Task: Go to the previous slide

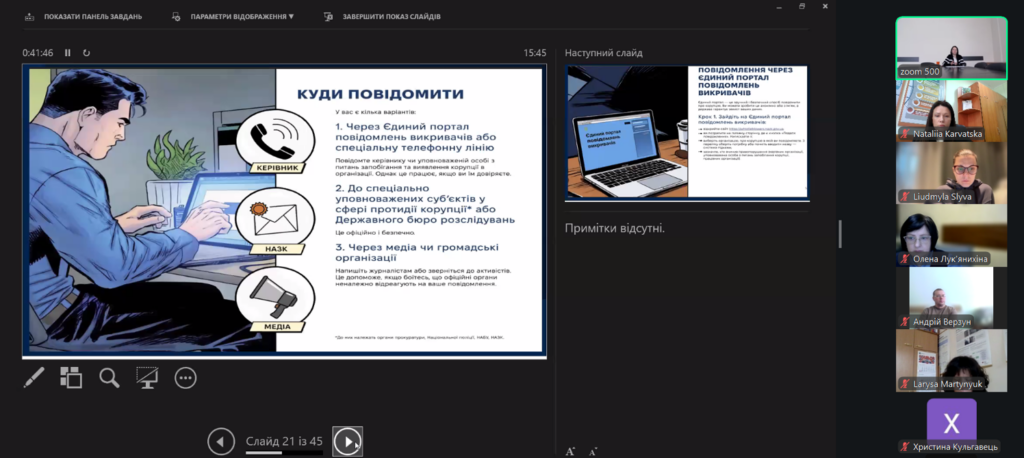Action: (221, 440)
